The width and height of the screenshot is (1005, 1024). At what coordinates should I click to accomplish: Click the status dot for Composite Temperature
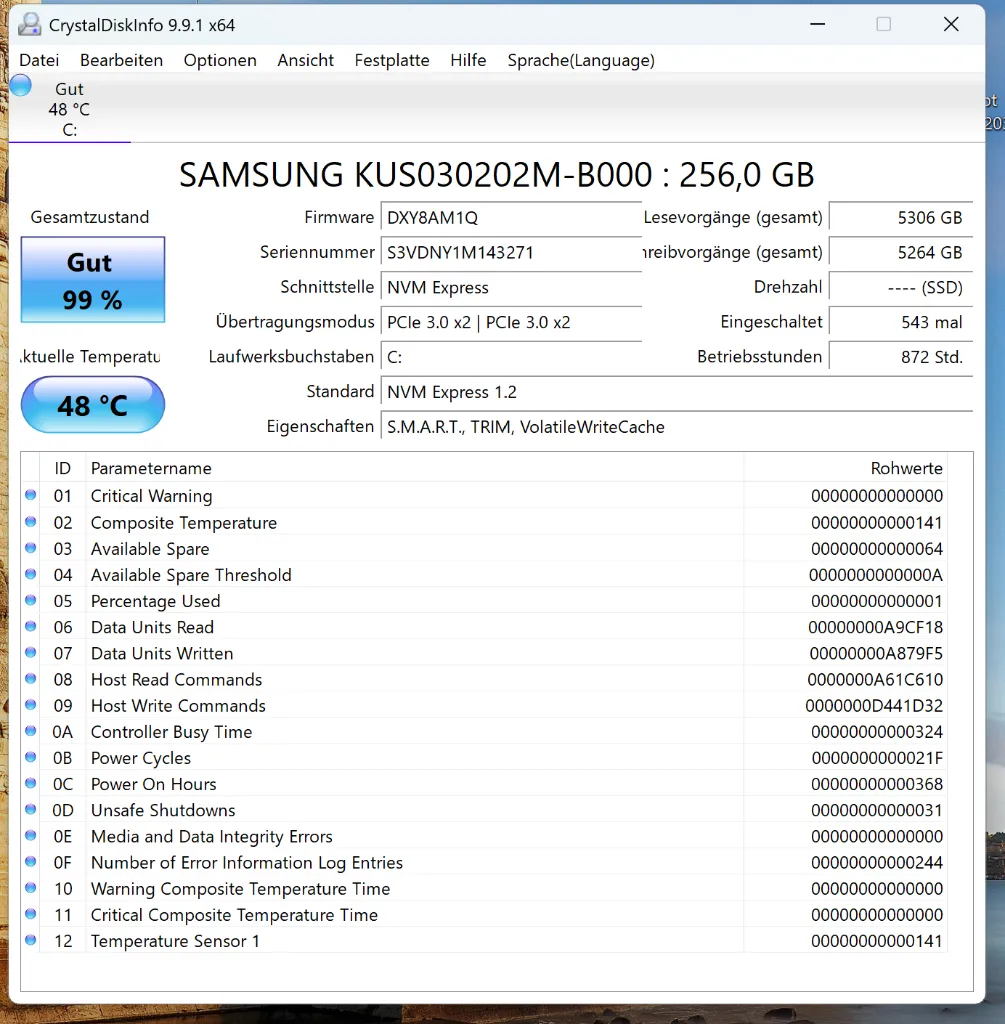coord(31,522)
